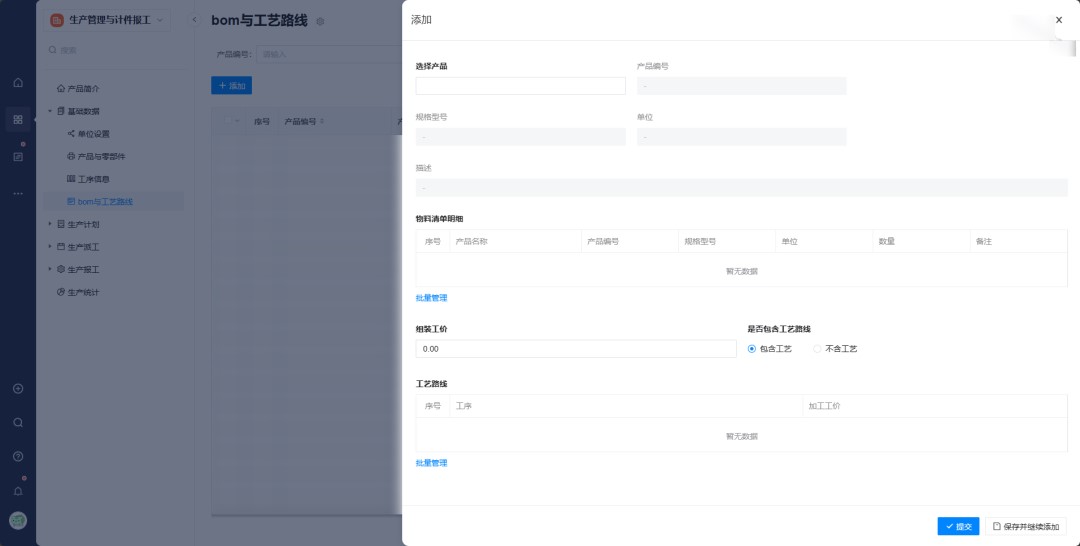Open the apps grid icon in left rail
The height and width of the screenshot is (546, 1080).
point(18,120)
